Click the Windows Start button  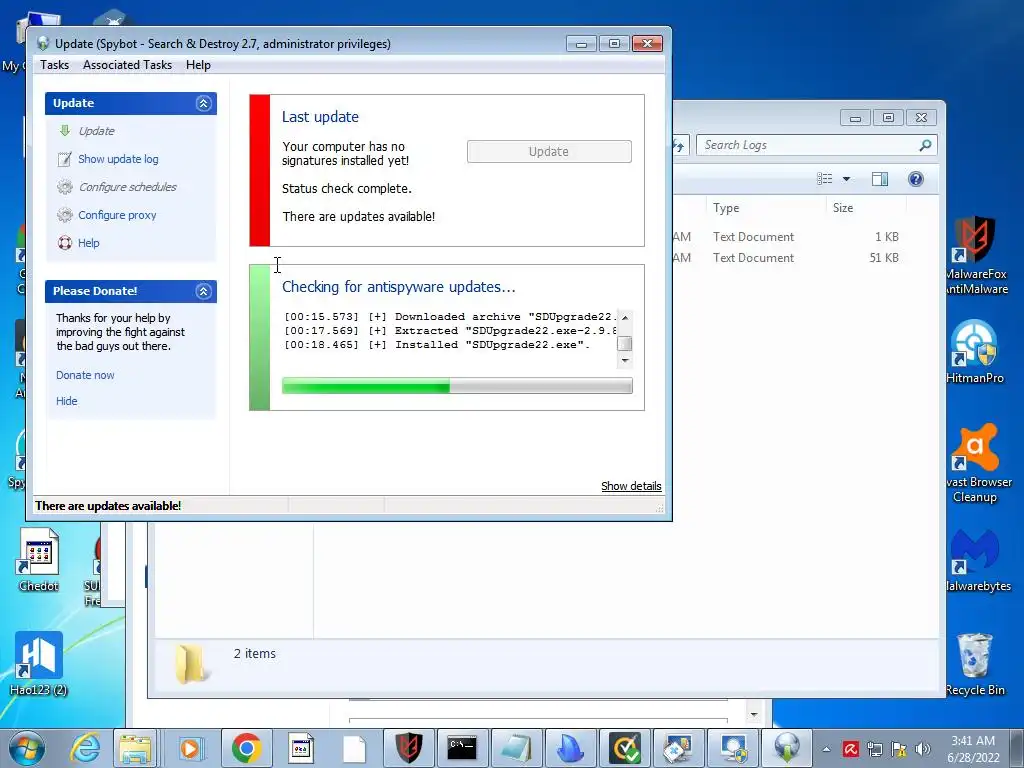tap(27, 748)
